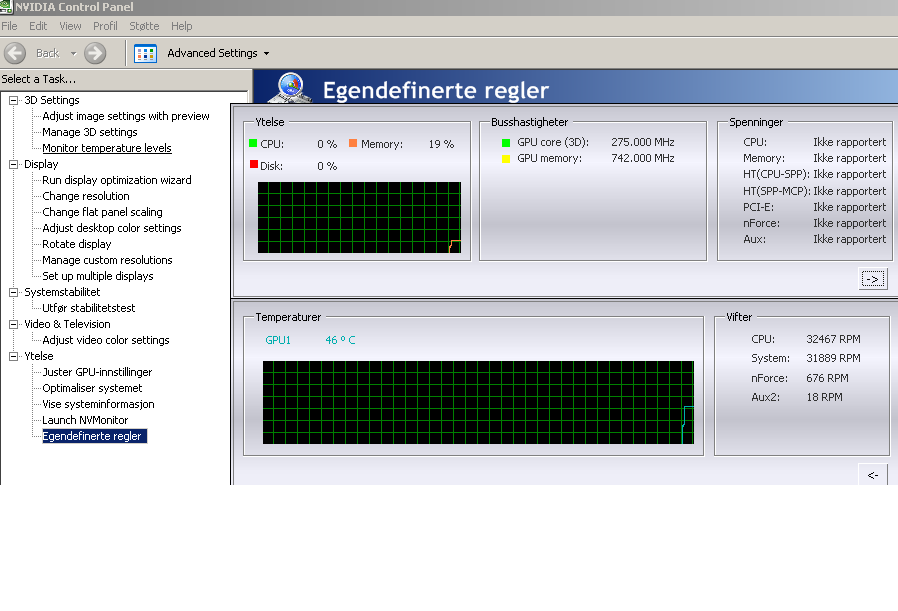Select Run display optimization wizard
Screen dimensions: 898x611
(117, 180)
